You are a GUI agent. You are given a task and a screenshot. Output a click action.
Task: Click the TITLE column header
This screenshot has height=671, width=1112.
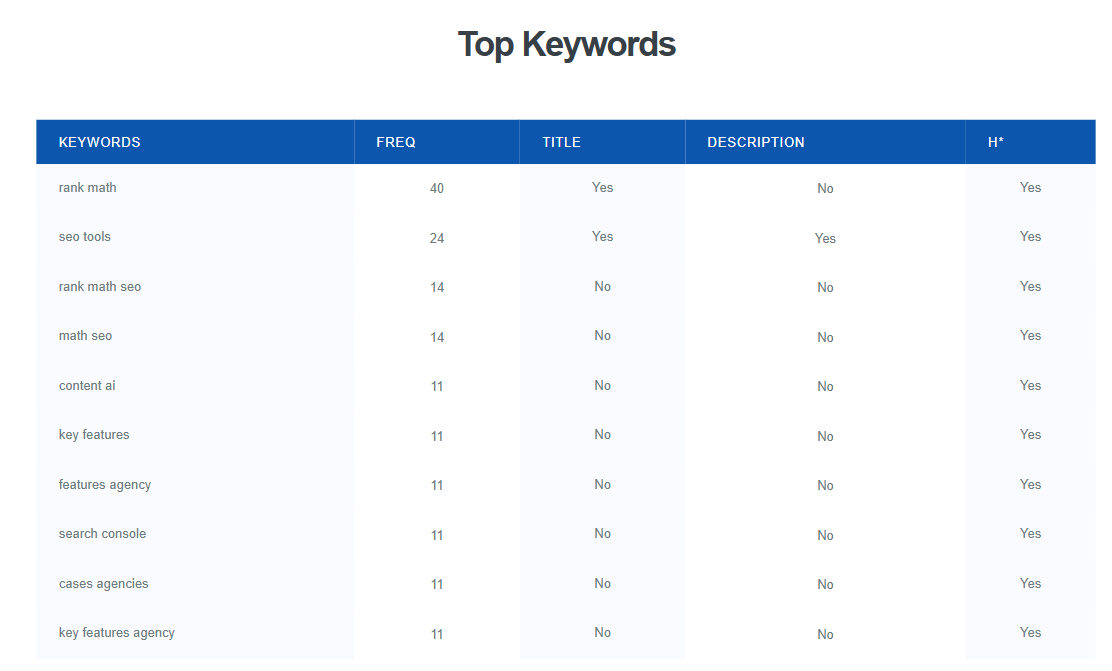[602, 142]
